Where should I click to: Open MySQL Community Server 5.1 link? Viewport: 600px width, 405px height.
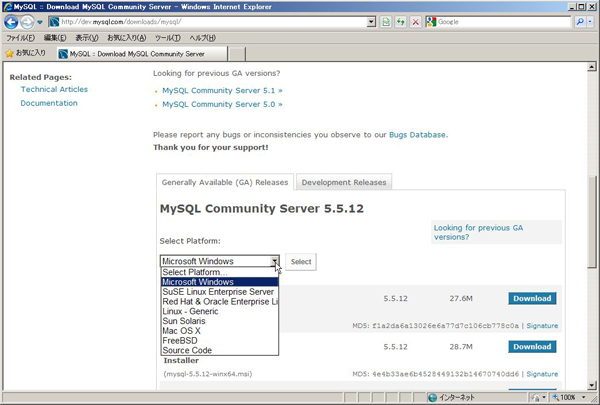[222, 91]
